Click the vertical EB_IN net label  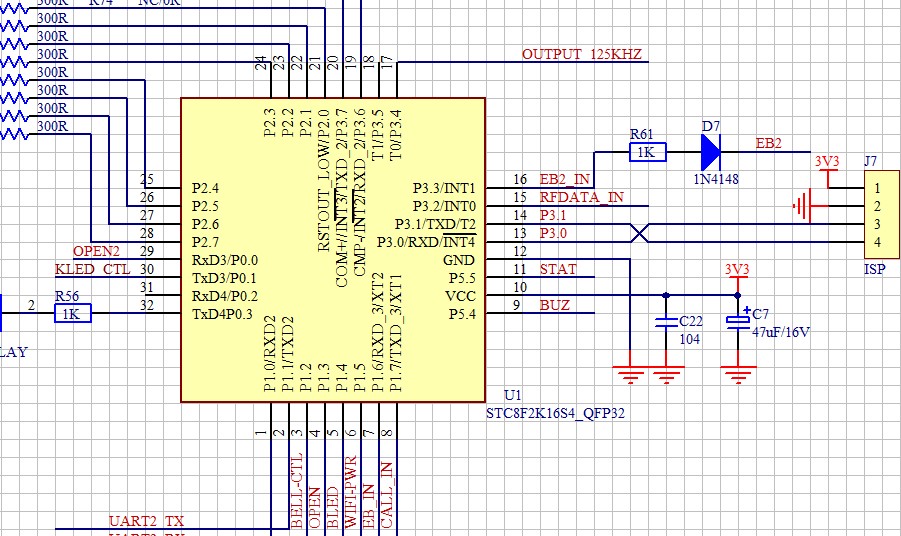click(369, 506)
